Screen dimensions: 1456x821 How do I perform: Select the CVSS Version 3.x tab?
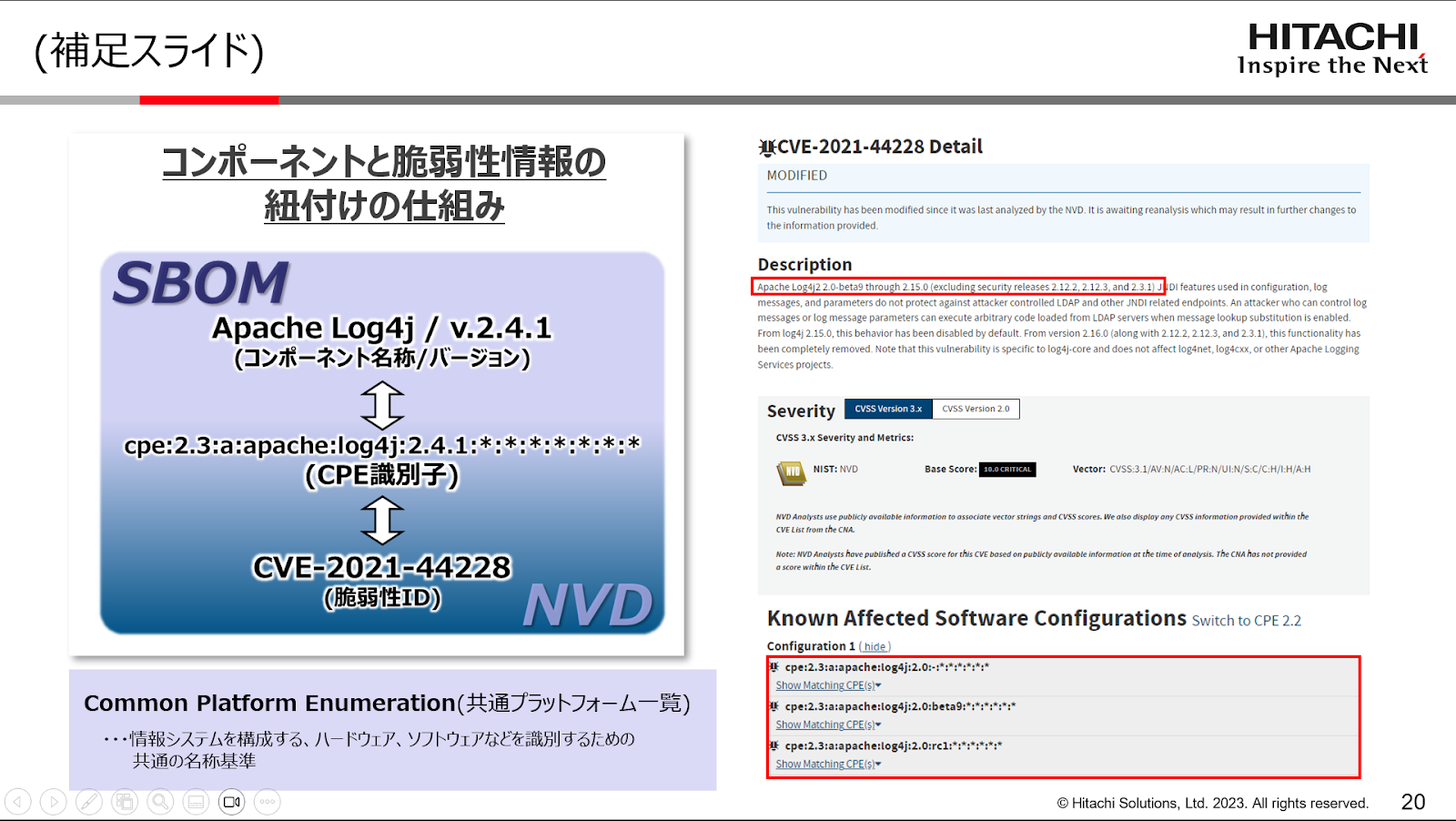point(887,409)
